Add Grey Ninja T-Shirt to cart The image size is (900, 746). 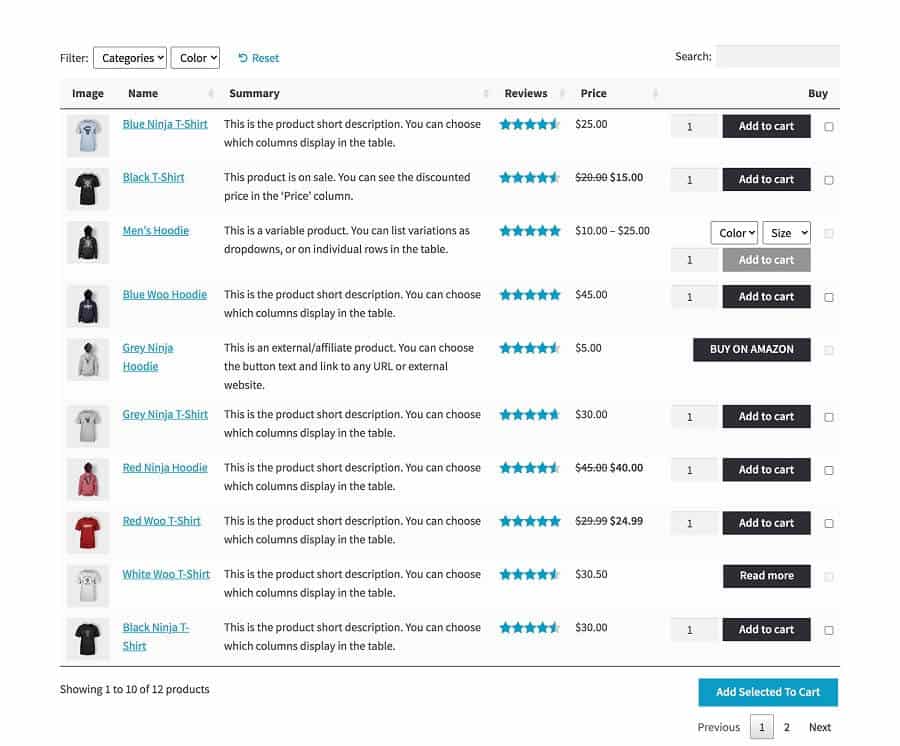766,417
